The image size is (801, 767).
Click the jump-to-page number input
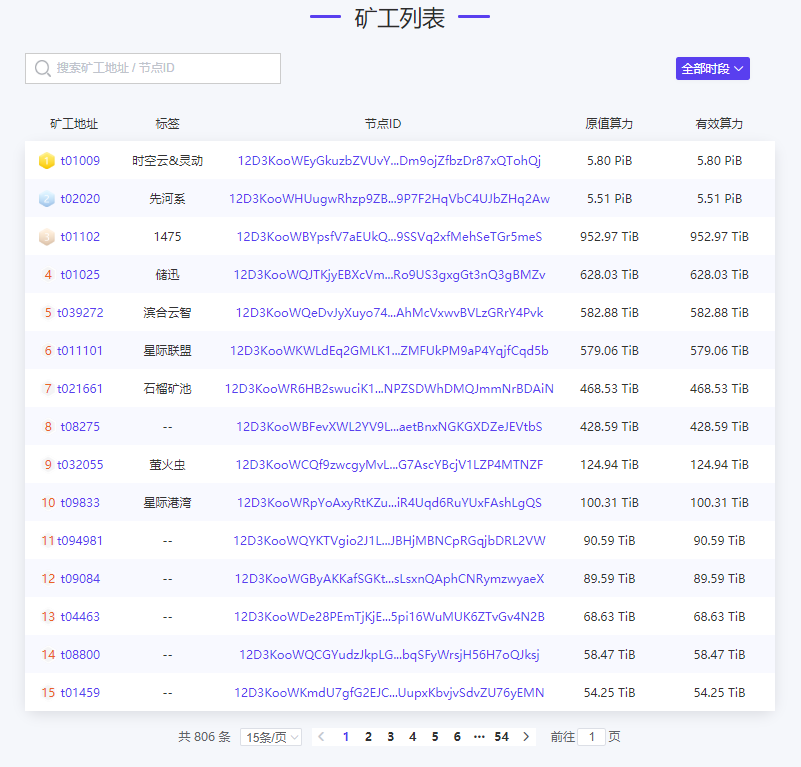592,736
